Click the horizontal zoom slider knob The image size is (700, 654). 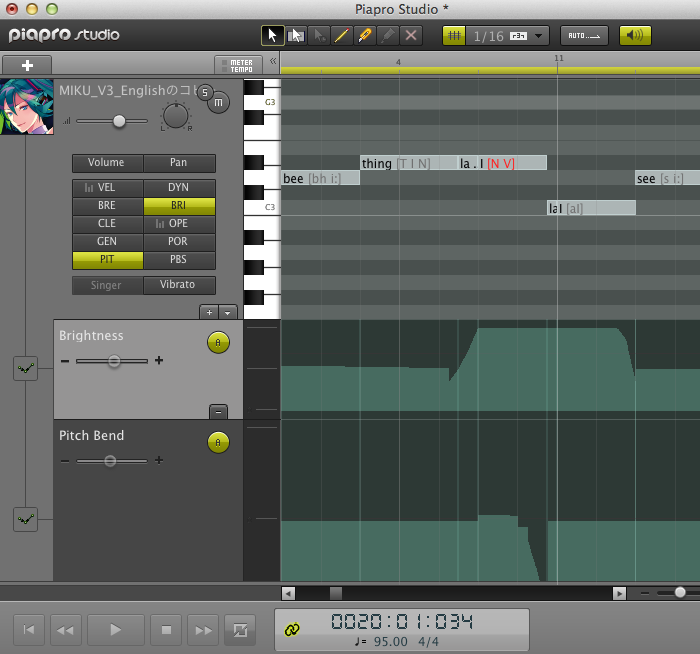pyautogui.click(x=680, y=592)
